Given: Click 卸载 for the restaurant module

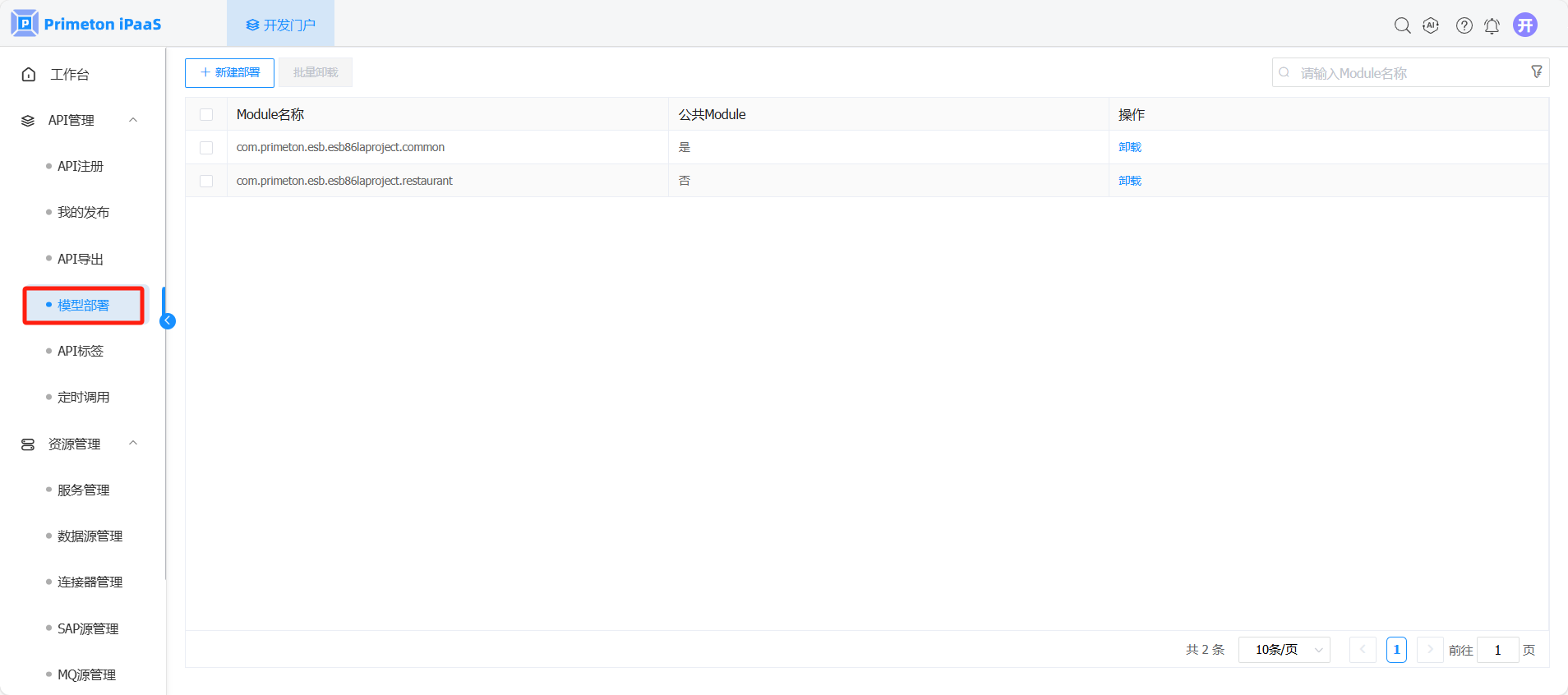Looking at the screenshot, I should [x=1130, y=181].
